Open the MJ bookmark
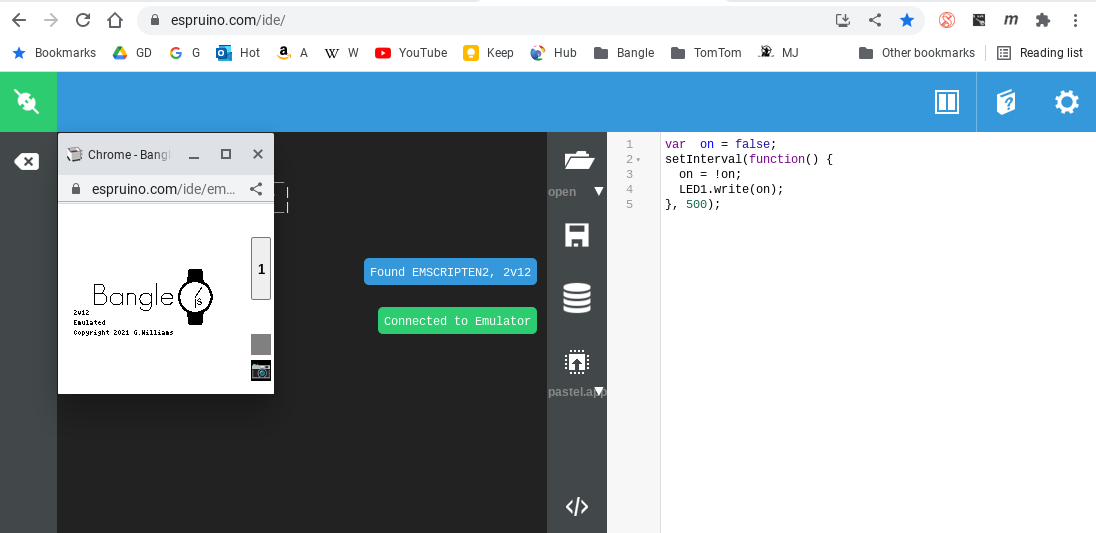 click(x=779, y=53)
